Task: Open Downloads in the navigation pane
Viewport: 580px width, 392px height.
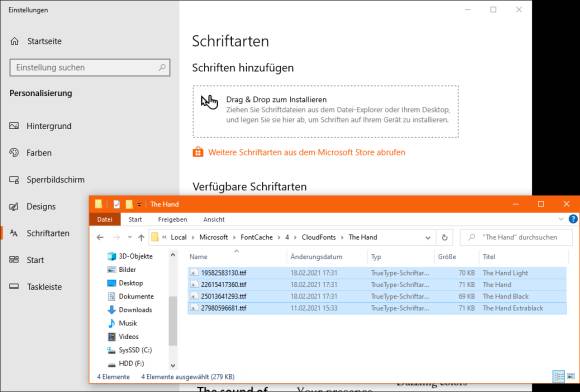Action: click(130, 310)
